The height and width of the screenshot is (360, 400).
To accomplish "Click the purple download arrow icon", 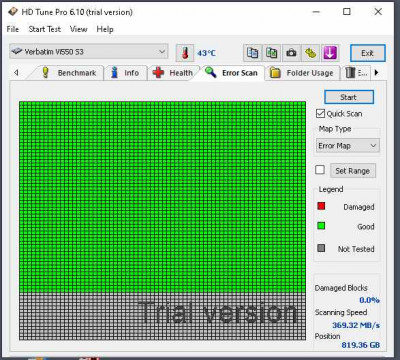I will [330, 53].
